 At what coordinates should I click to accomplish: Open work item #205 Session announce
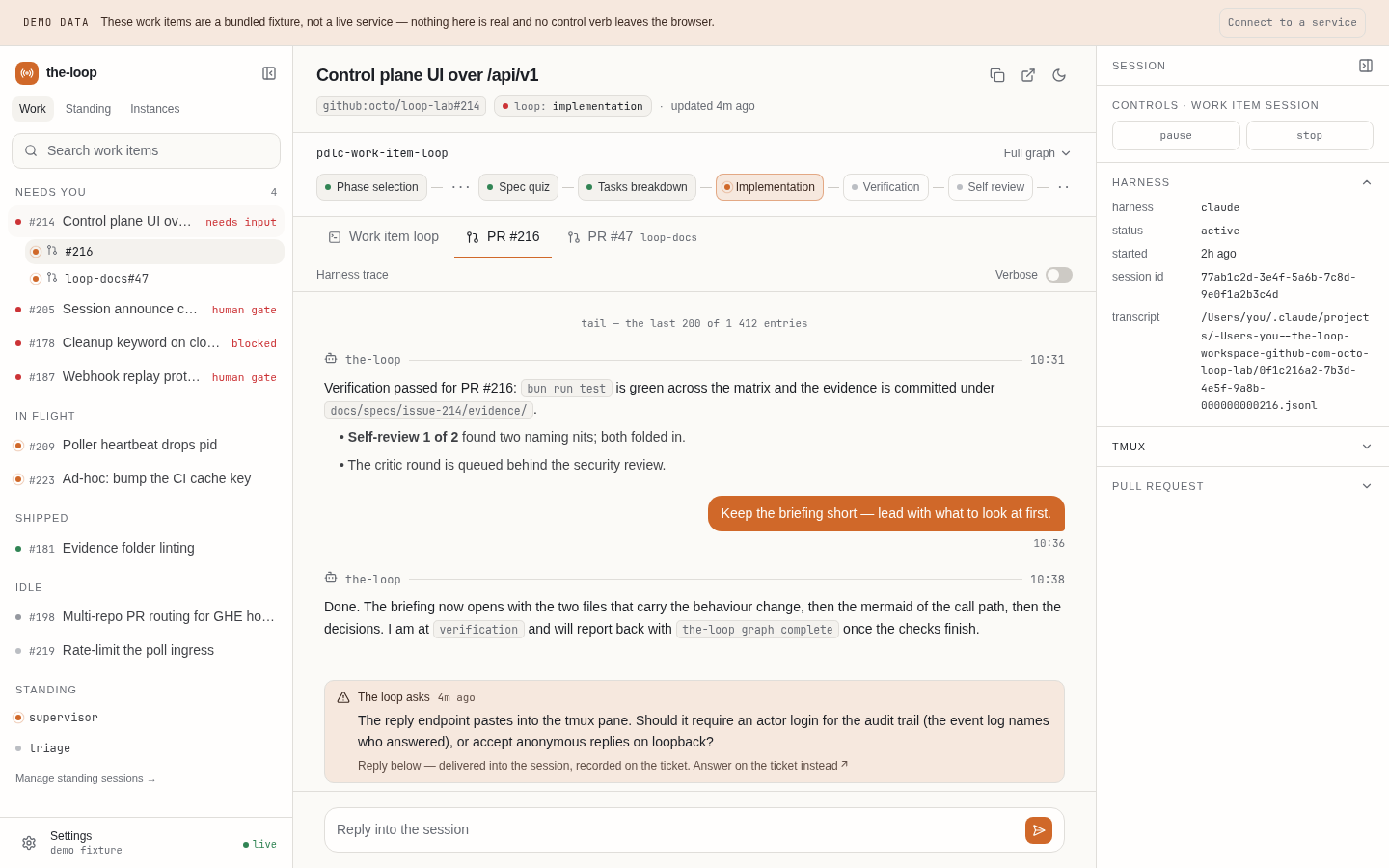pos(146,310)
